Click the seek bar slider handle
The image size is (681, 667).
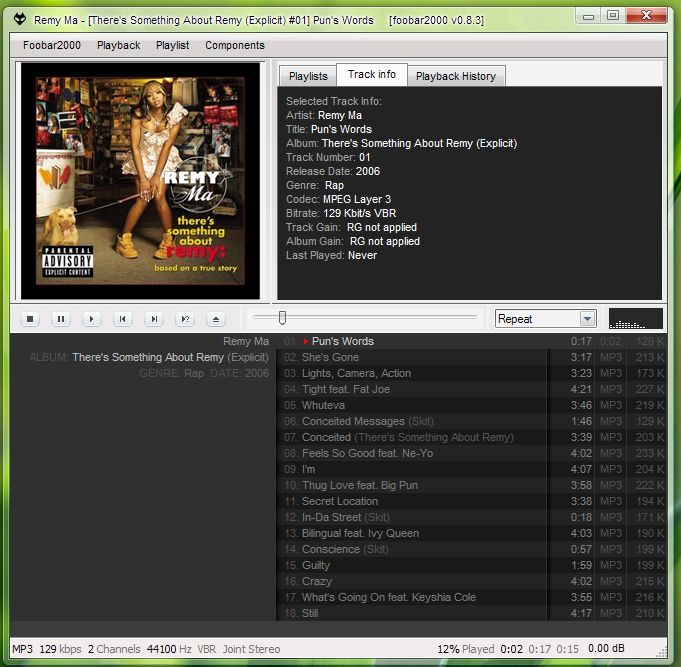tap(282, 317)
